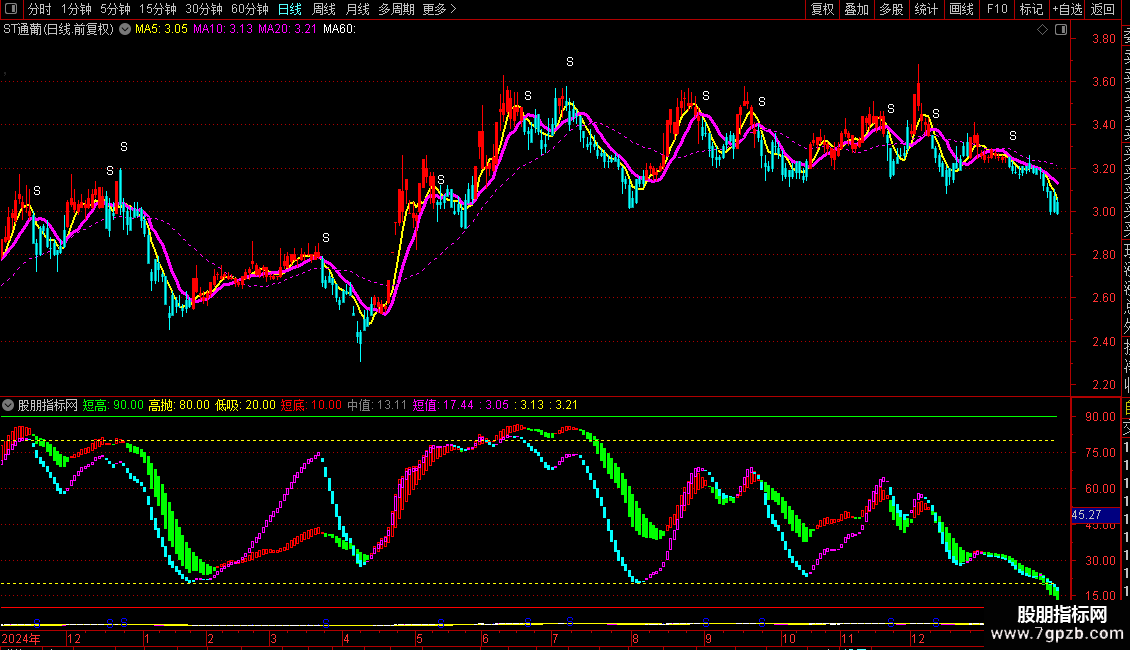Screen dimensions: 1130x650
Task: Click the diamond icon above price axis
Action: point(1043,30)
